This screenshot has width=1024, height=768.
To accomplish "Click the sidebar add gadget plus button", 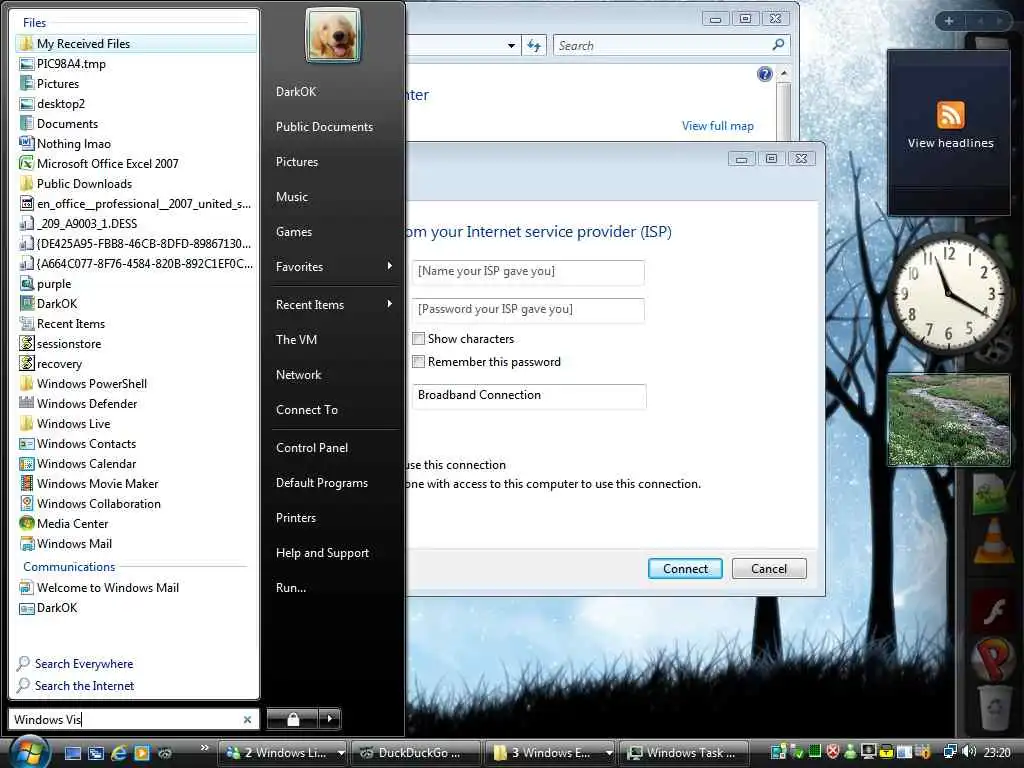I will [x=949, y=21].
